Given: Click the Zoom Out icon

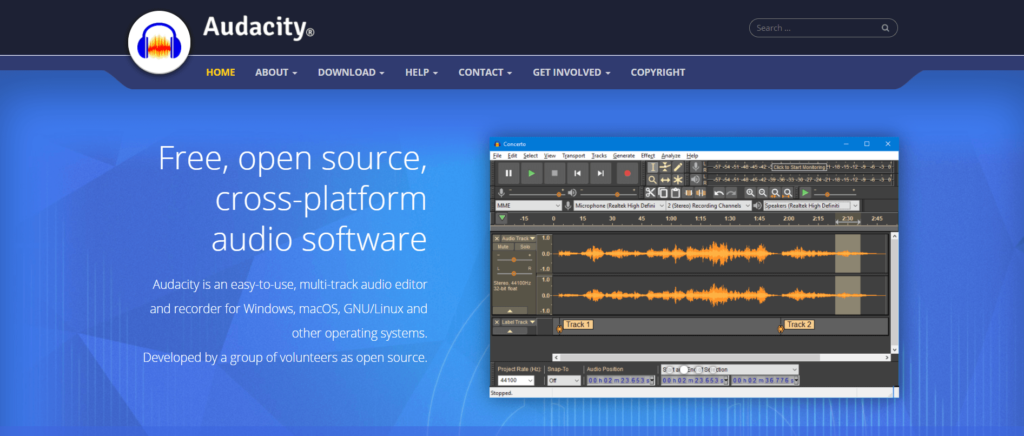Looking at the screenshot, I should pos(763,193).
